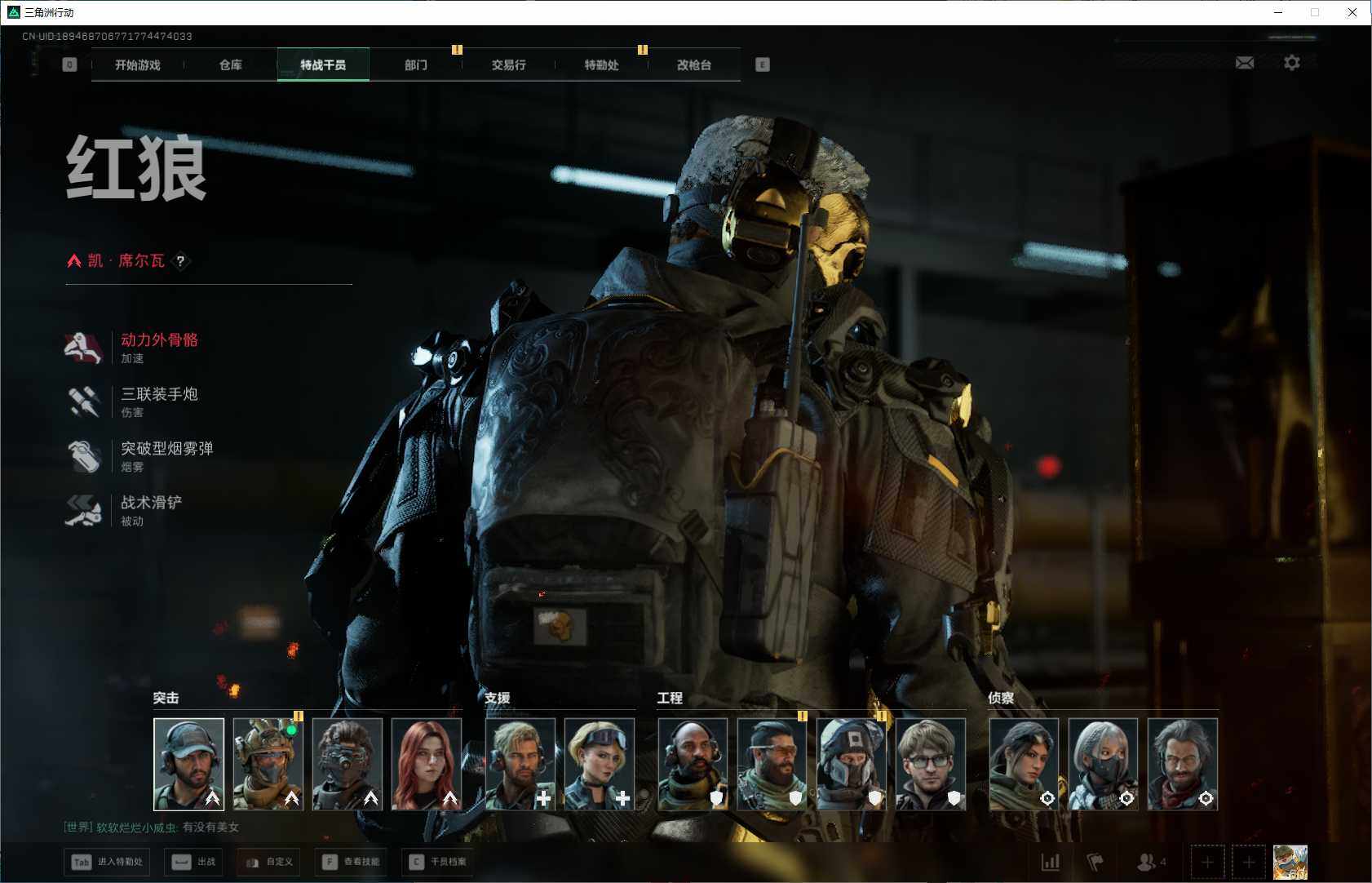
Task: Click the 进入特勤处 button
Action: [107, 862]
